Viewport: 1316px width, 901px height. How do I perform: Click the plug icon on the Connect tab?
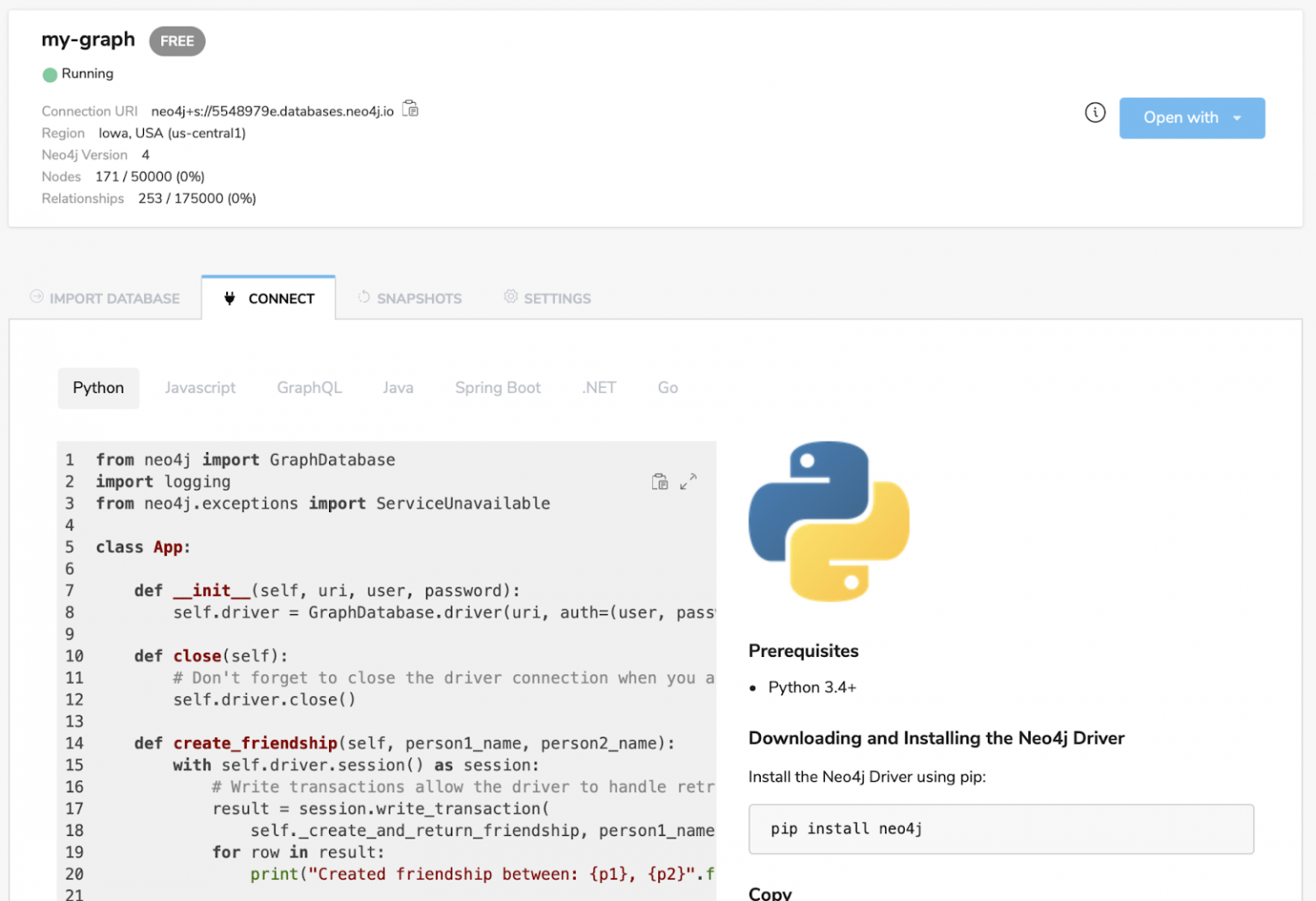pos(229,298)
